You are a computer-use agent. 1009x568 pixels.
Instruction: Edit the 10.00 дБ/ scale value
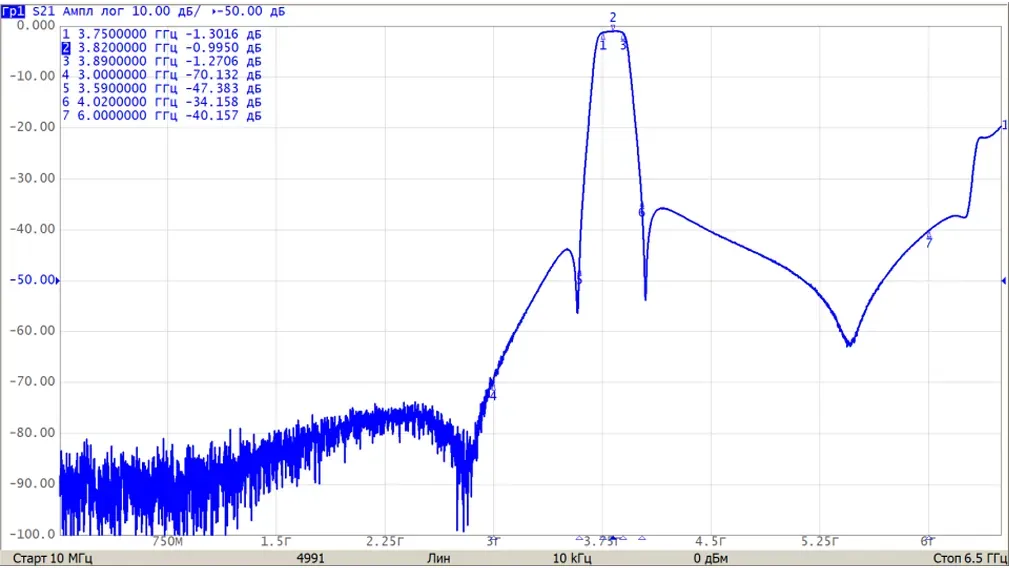click(x=166, y=11)
